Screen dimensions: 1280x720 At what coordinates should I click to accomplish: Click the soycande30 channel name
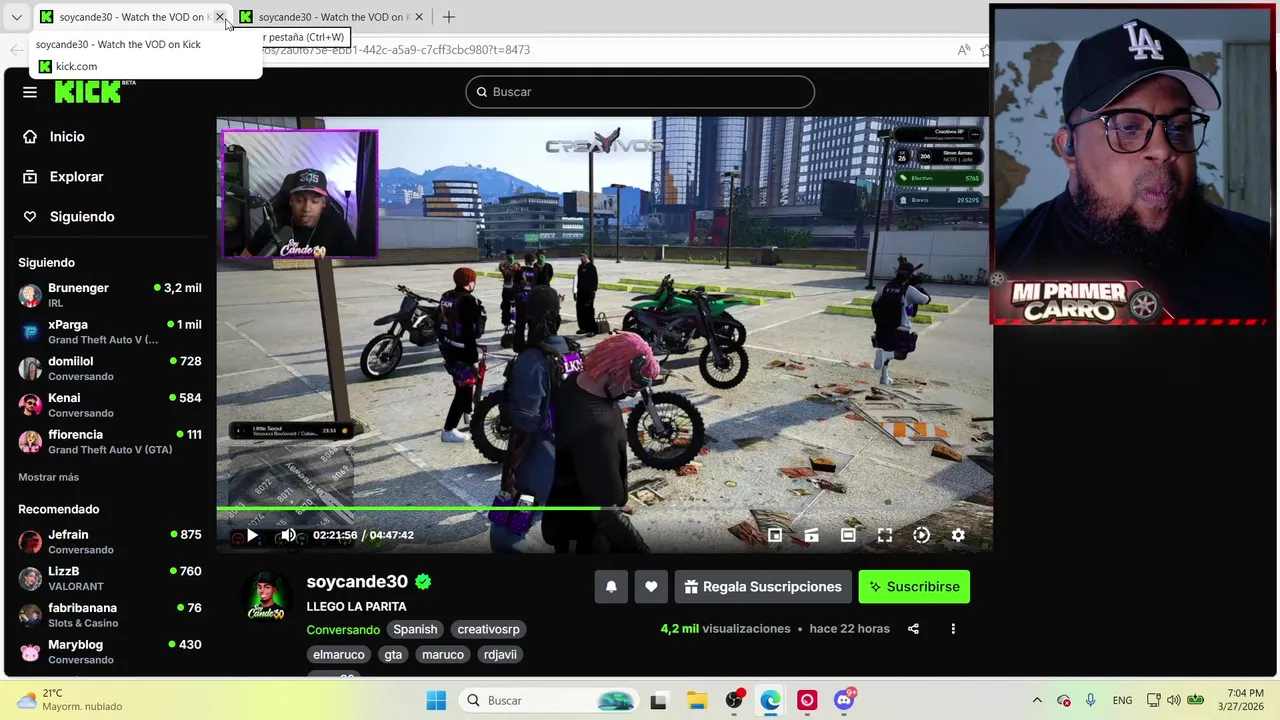tap(357, 582)
